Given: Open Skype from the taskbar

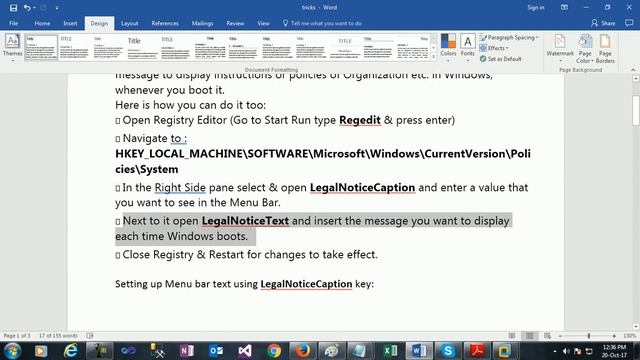Looking at the screenshot, I should [x=448, y=351].
